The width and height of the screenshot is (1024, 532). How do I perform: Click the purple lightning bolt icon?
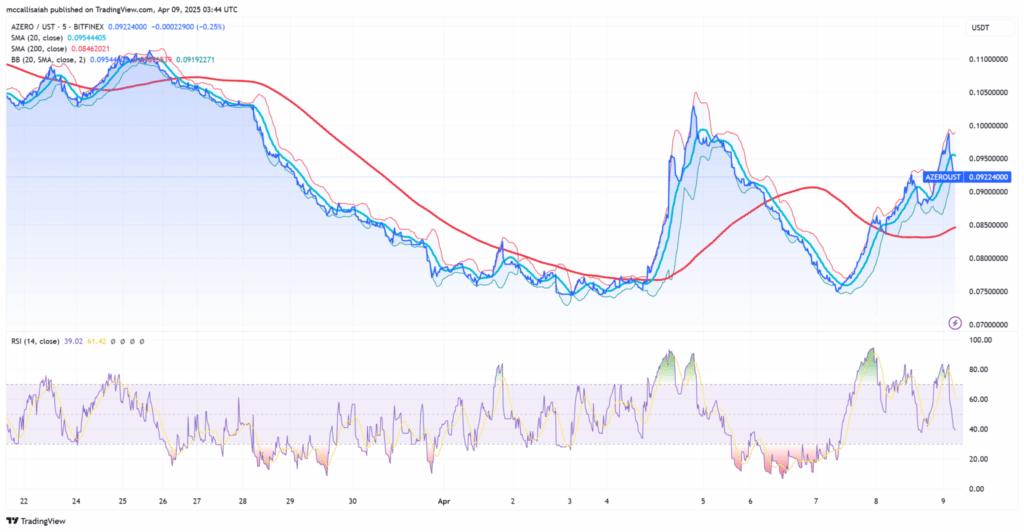pyautogui.click(x=954, y=322)
